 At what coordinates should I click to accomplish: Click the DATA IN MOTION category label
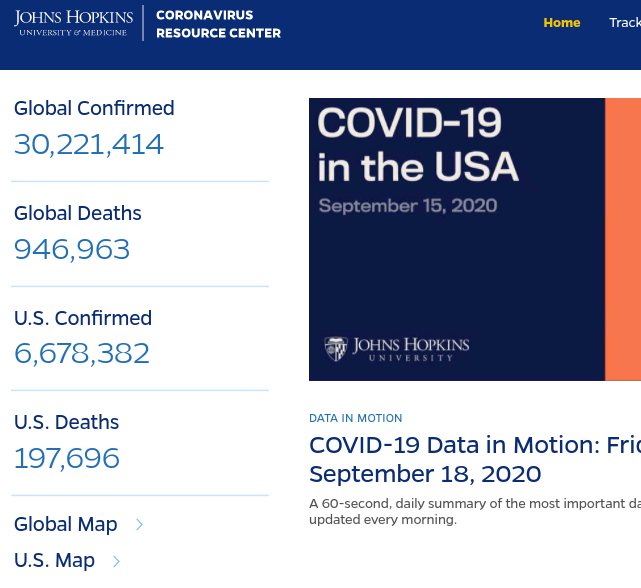[356, 418]
